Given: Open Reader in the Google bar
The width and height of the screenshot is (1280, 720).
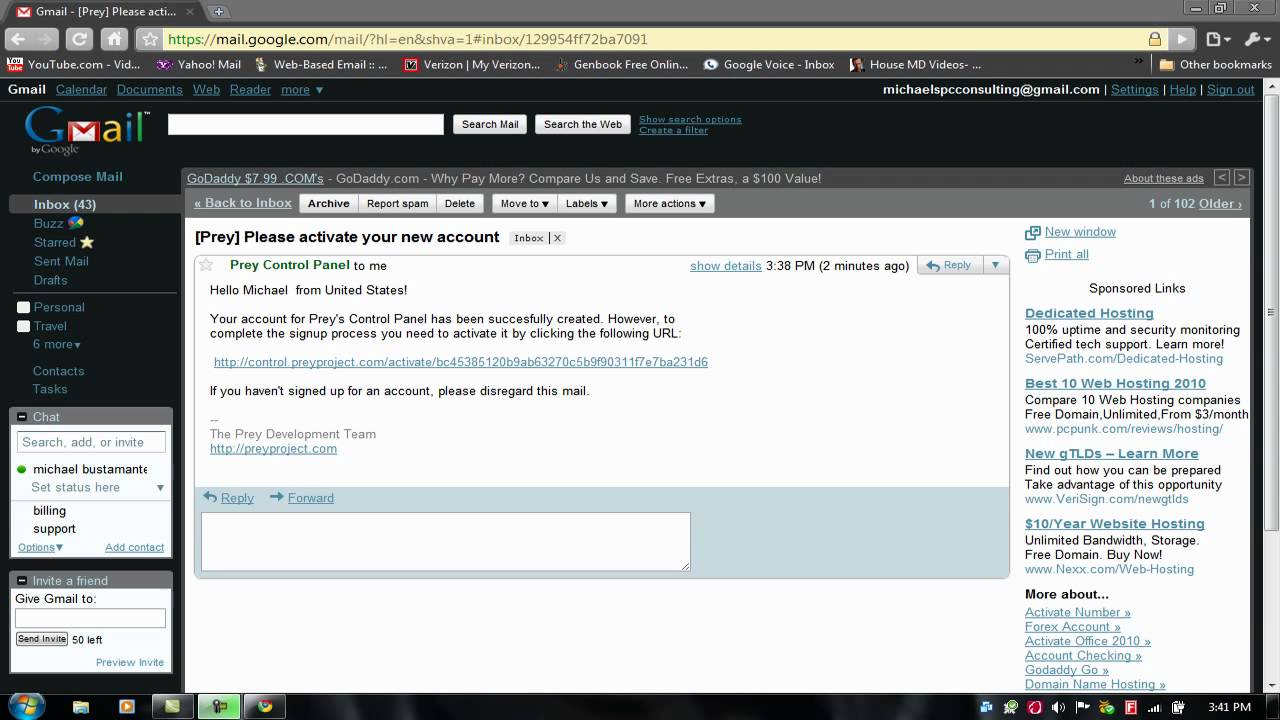Looking at the screenshot, I should click(250, 89).
